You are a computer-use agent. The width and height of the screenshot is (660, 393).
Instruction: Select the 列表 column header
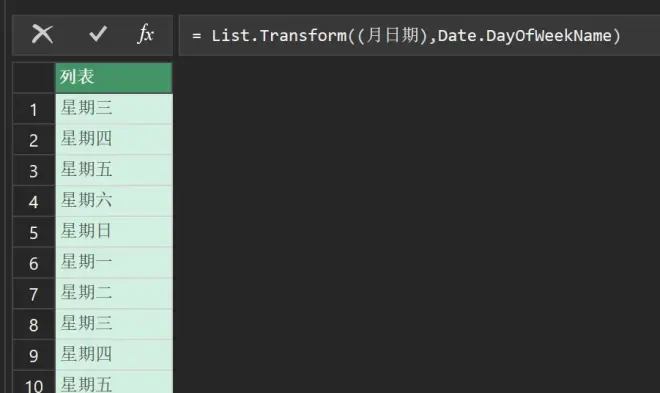pyautogui.click(x=114, y=77)
